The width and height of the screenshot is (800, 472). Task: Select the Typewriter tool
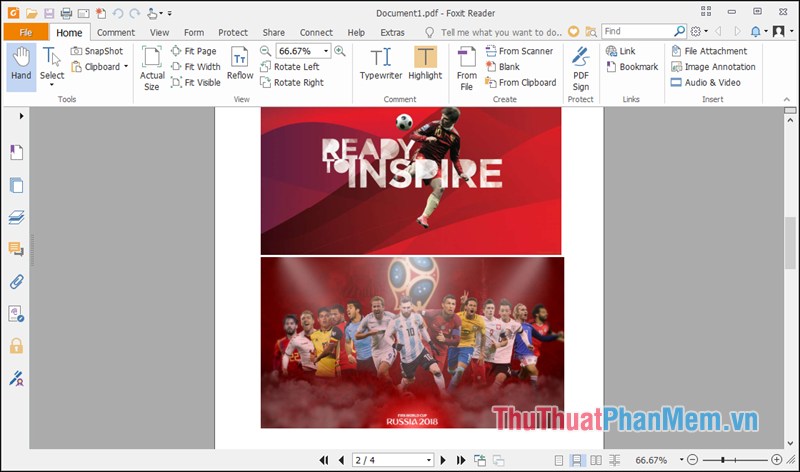pyautogui.click(x=381, y=64)
